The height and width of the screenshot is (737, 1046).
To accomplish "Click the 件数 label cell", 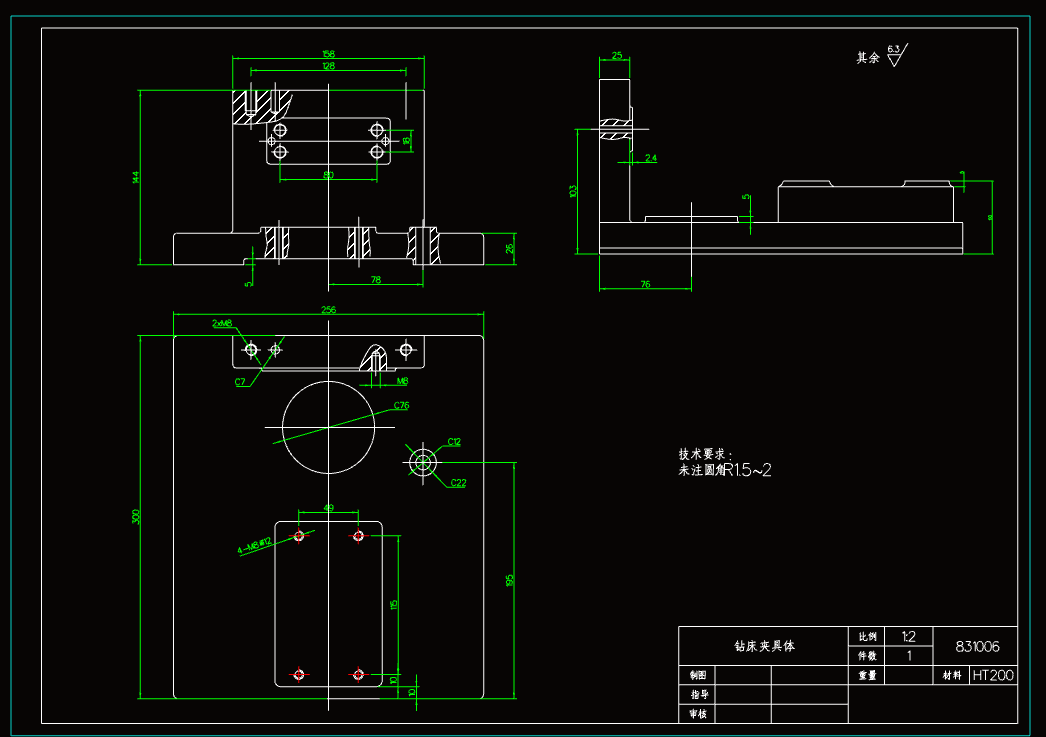I will (x=867, y=656).
